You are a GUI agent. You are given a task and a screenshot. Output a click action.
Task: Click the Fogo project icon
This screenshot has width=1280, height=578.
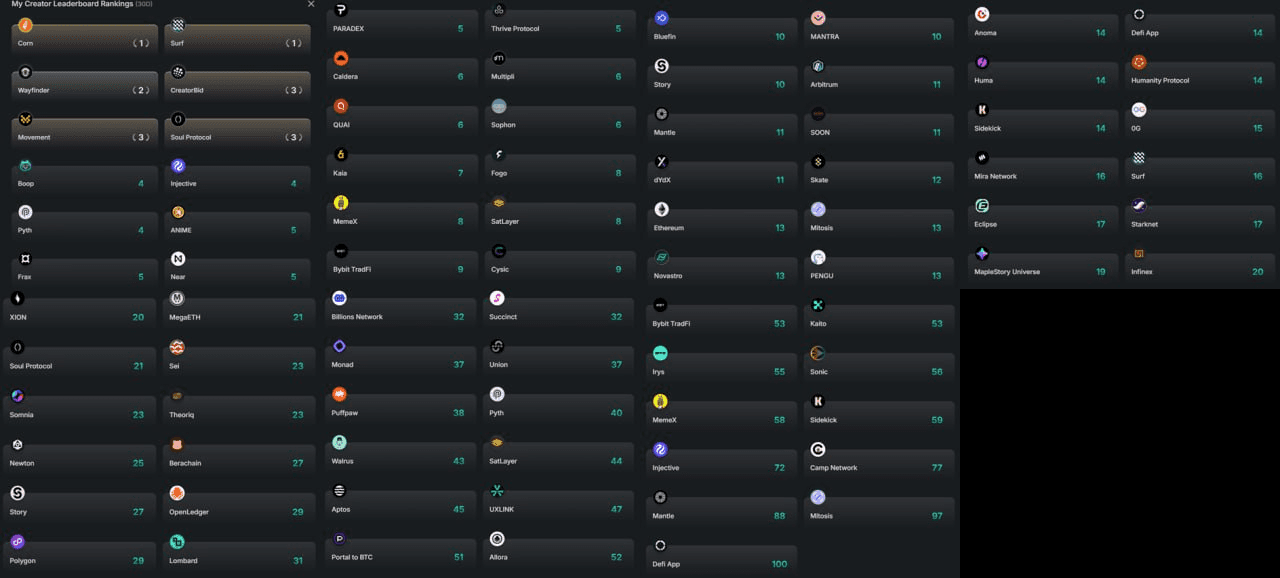(x=499, y=154)
